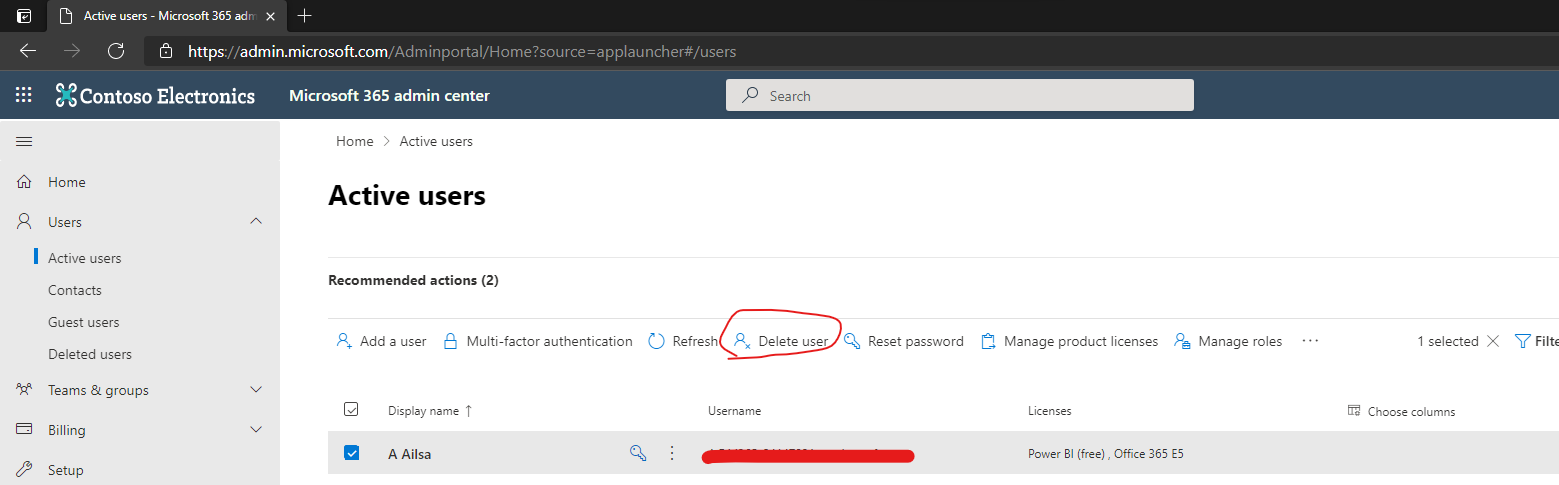Image resolution: width=1559 pixels, height=485 pixels.
Task: Collapse the navigation hamburger menu
Action: (24, 142)
